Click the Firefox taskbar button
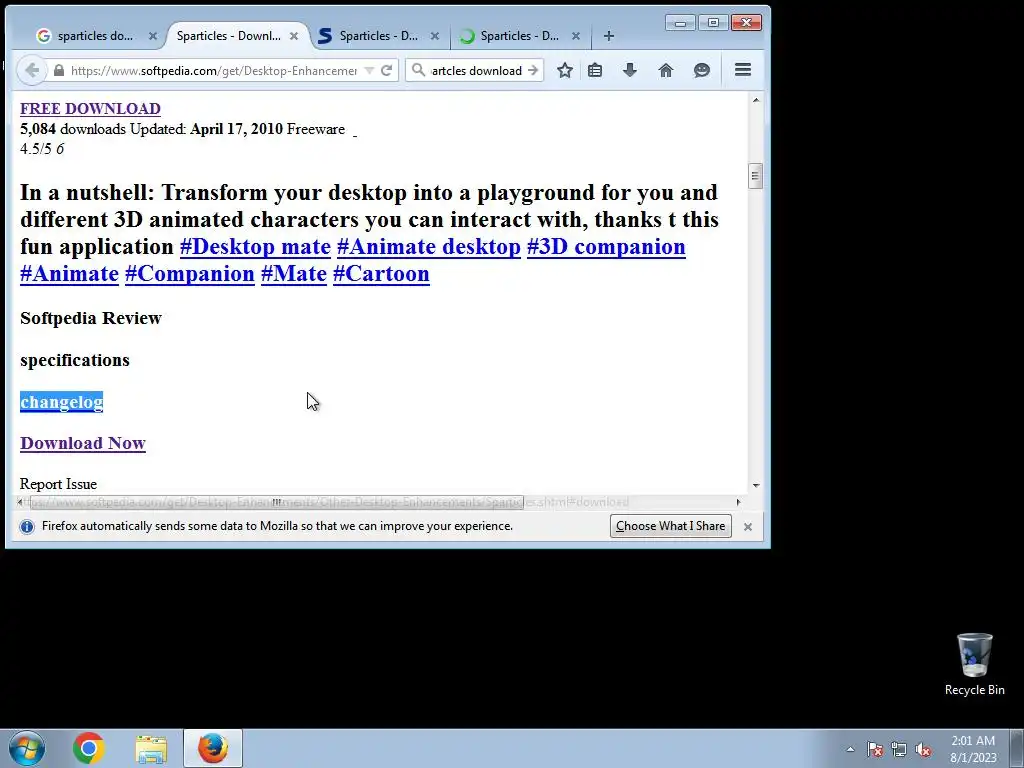The image size is (1024, 768). click(213, 748)
